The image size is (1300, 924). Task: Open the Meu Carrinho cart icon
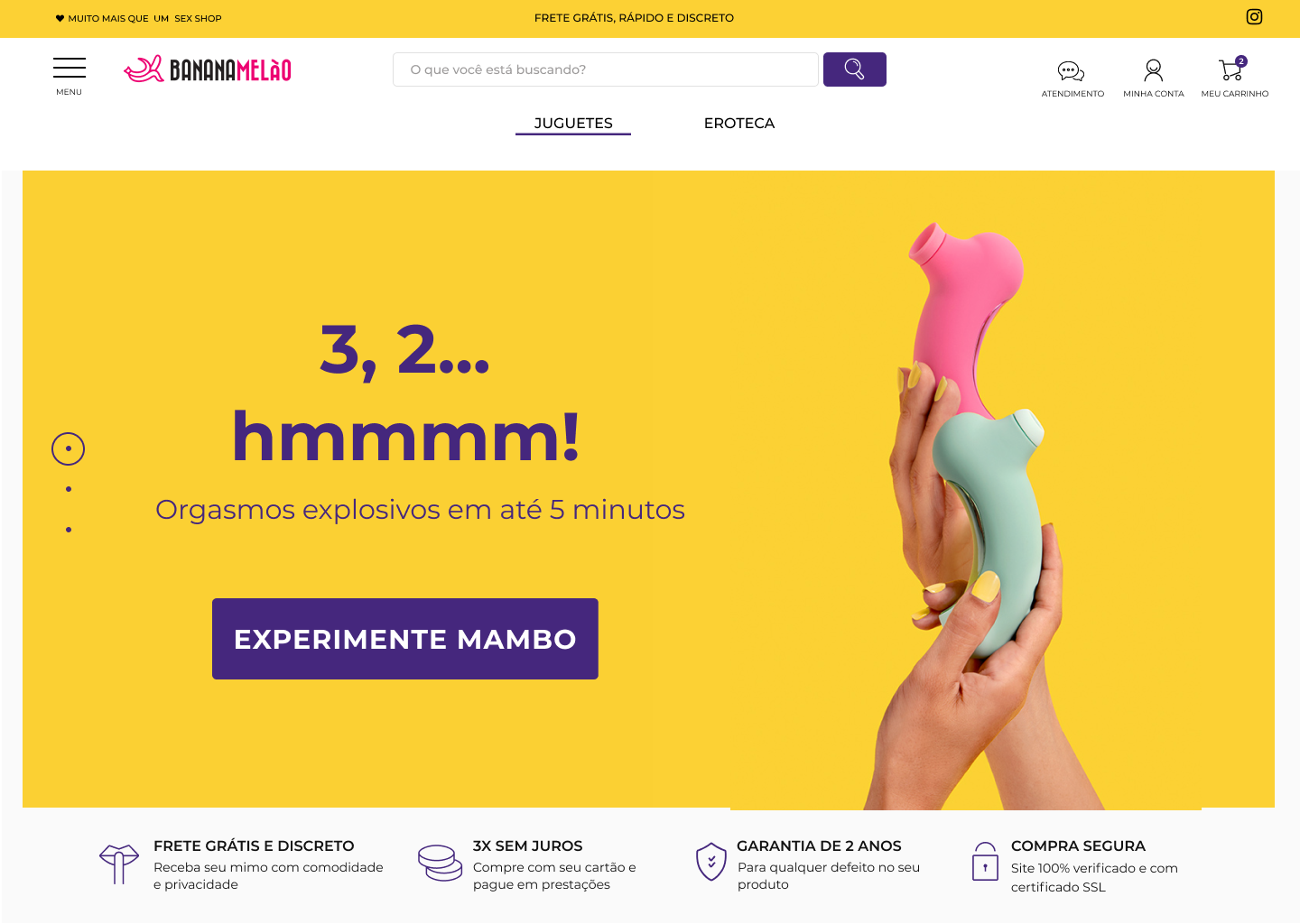click(x=1232, y=69)
